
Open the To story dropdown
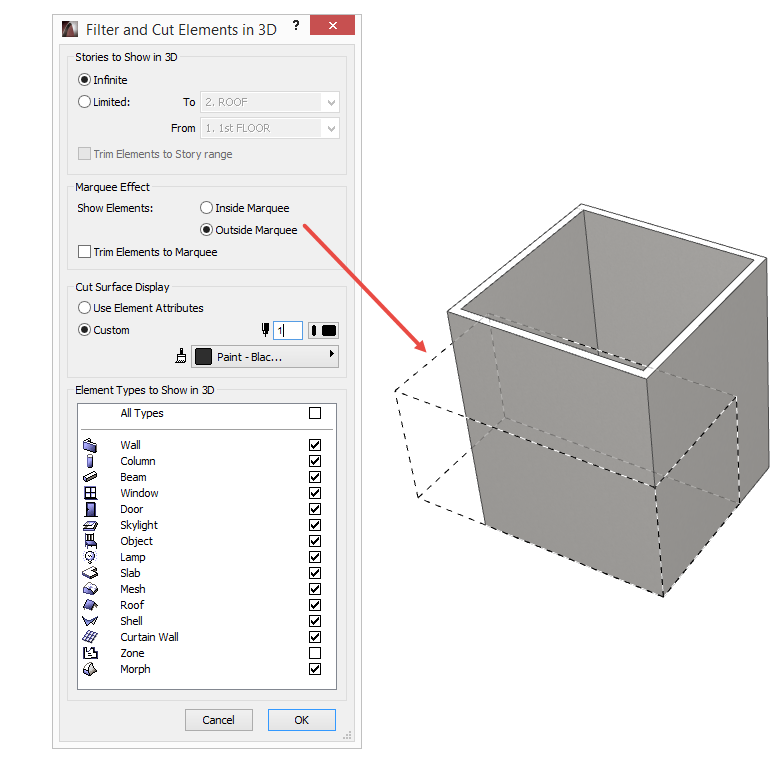click(x=270, y=102)
